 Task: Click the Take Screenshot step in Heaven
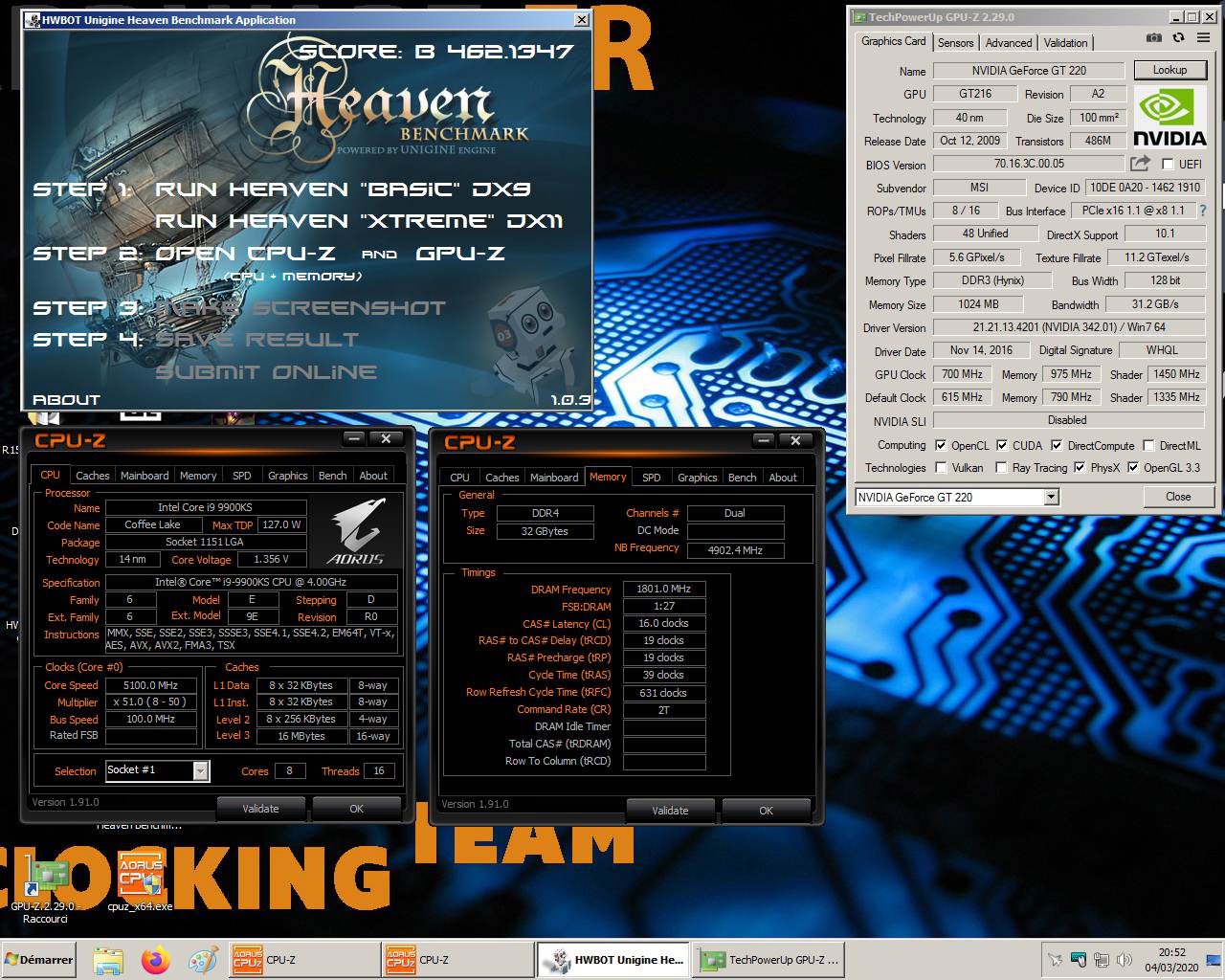click(x=301, y=308)
